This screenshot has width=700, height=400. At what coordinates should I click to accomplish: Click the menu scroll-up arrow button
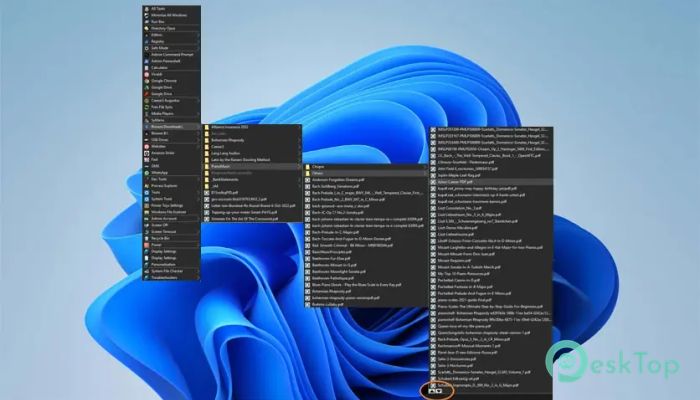[x=432, y=391]
